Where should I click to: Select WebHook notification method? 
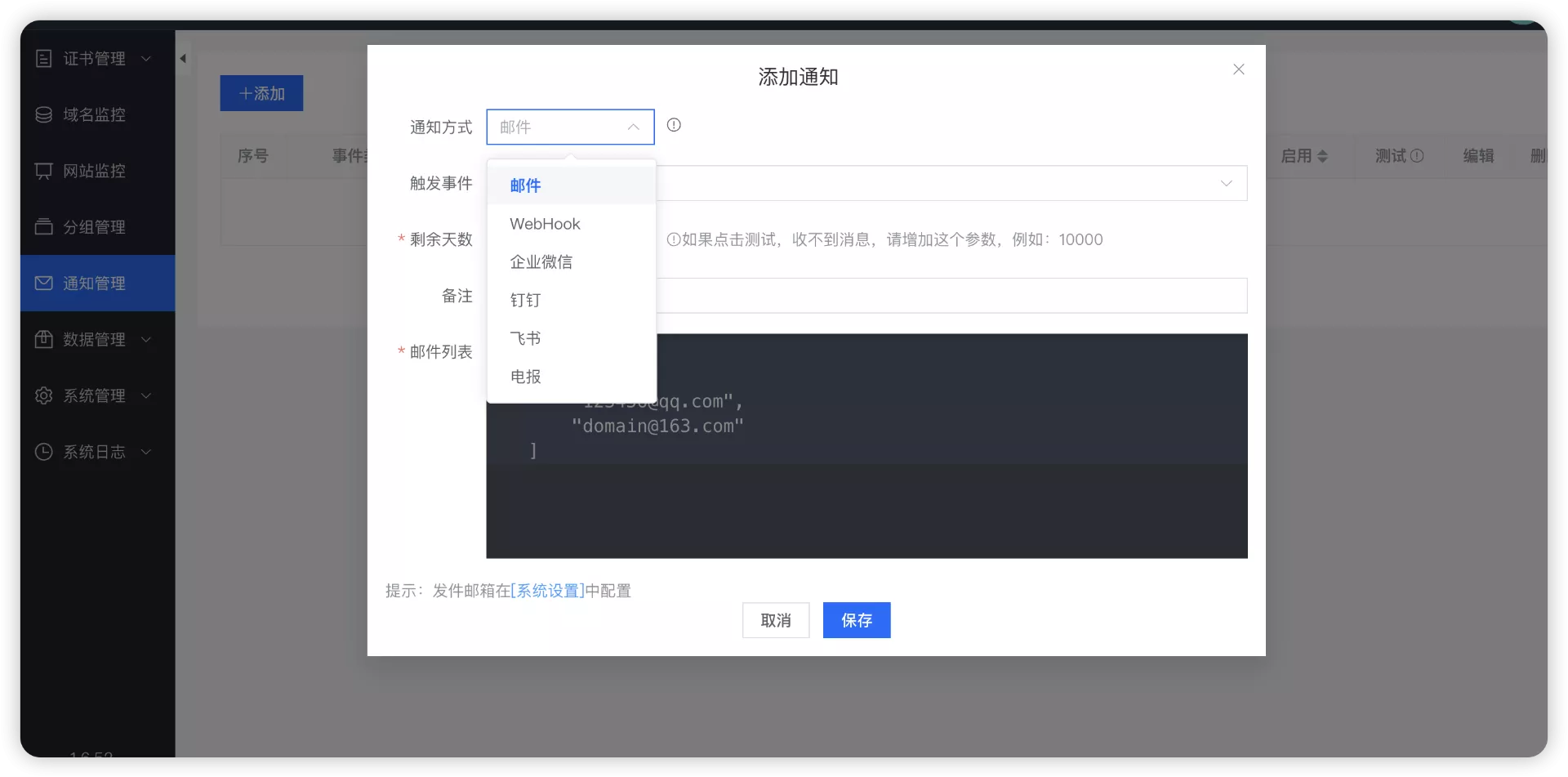[x=572, y=224]
